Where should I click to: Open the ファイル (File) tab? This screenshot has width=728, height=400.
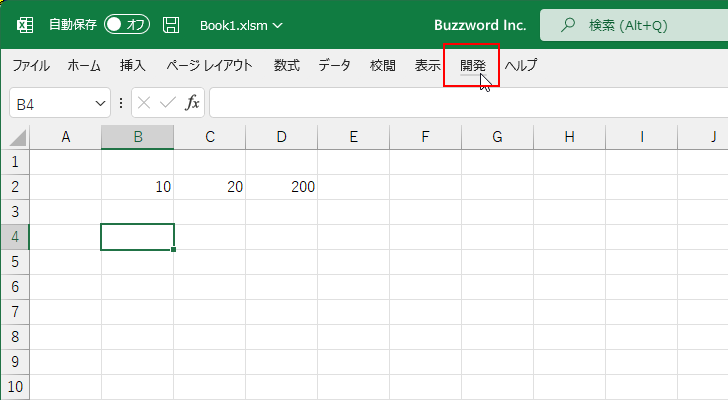(31, 65)
